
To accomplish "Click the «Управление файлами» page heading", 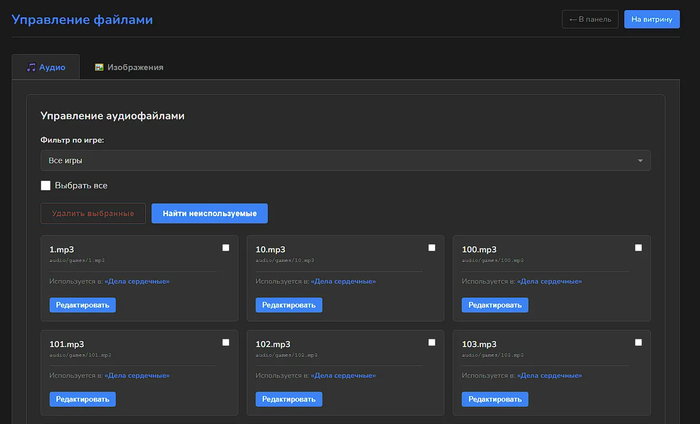I will click(x=82, y=18).
